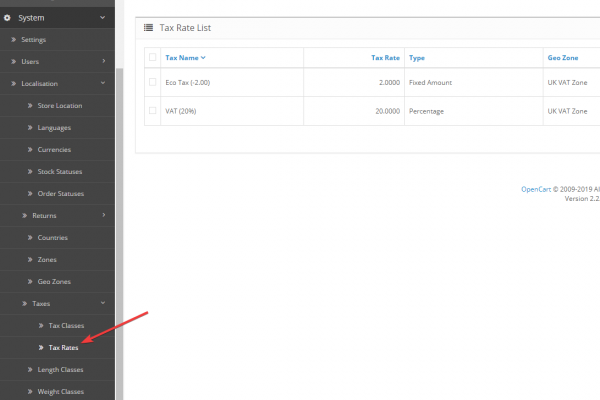Click the double-arrow icon beside Length Classes

tap(30, 369)
